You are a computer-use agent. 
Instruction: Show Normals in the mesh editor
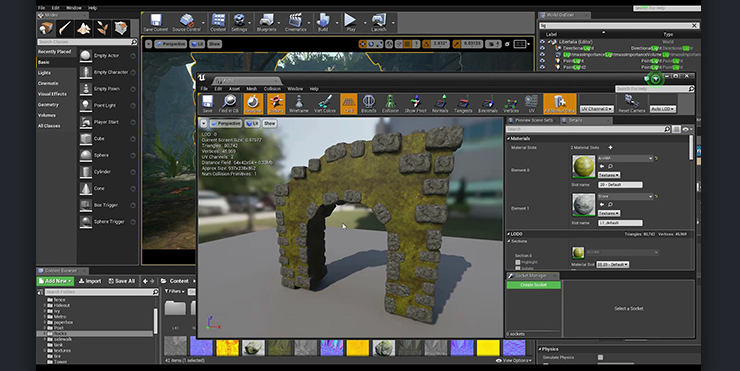click(x=440, y=104)
